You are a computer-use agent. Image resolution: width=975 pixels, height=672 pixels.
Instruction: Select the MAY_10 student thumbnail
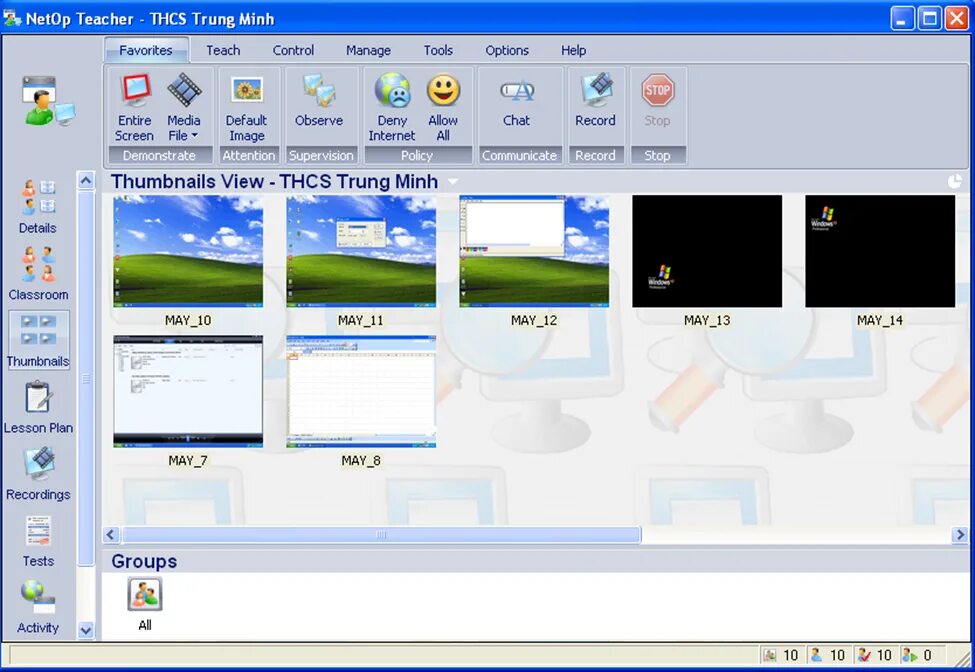pos(188,251)
